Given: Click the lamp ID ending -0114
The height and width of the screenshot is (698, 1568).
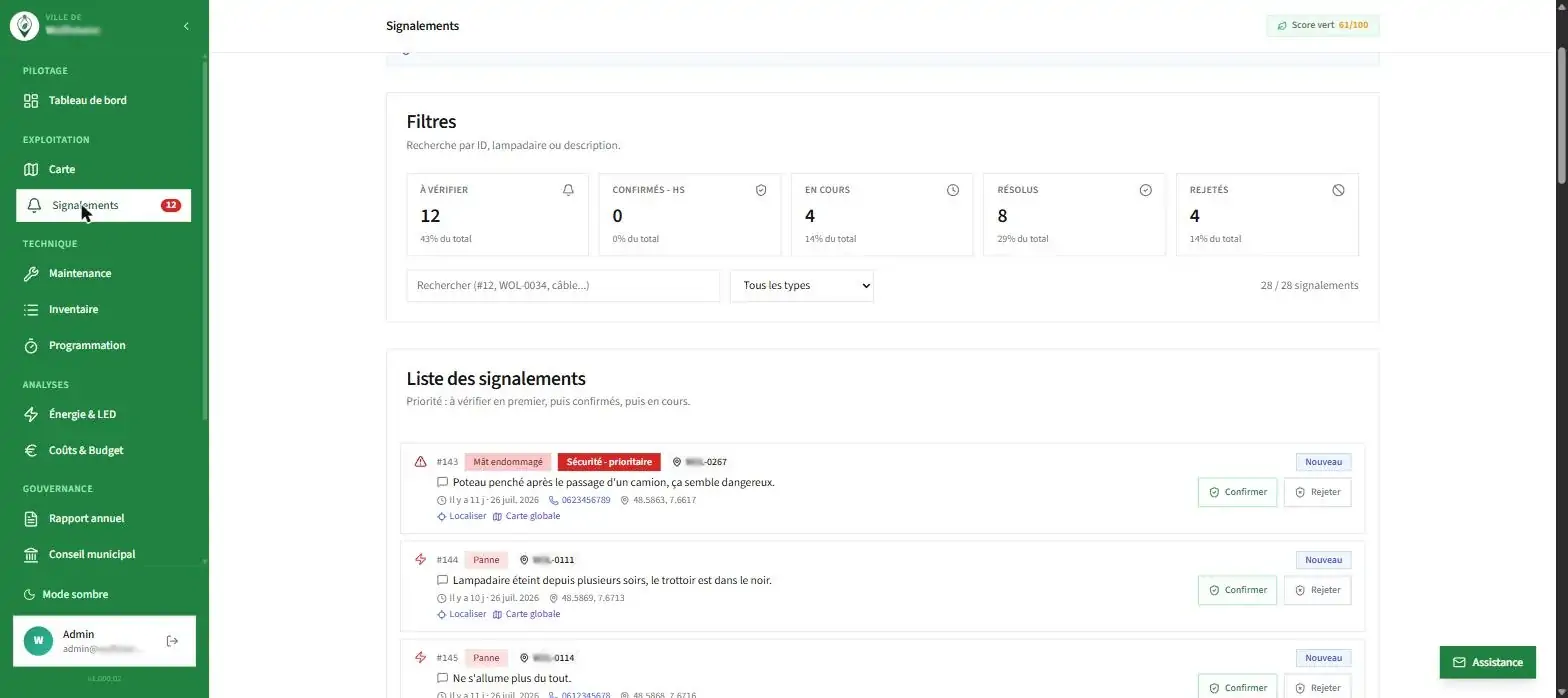Looking at the screenshot, I should 547,658.
